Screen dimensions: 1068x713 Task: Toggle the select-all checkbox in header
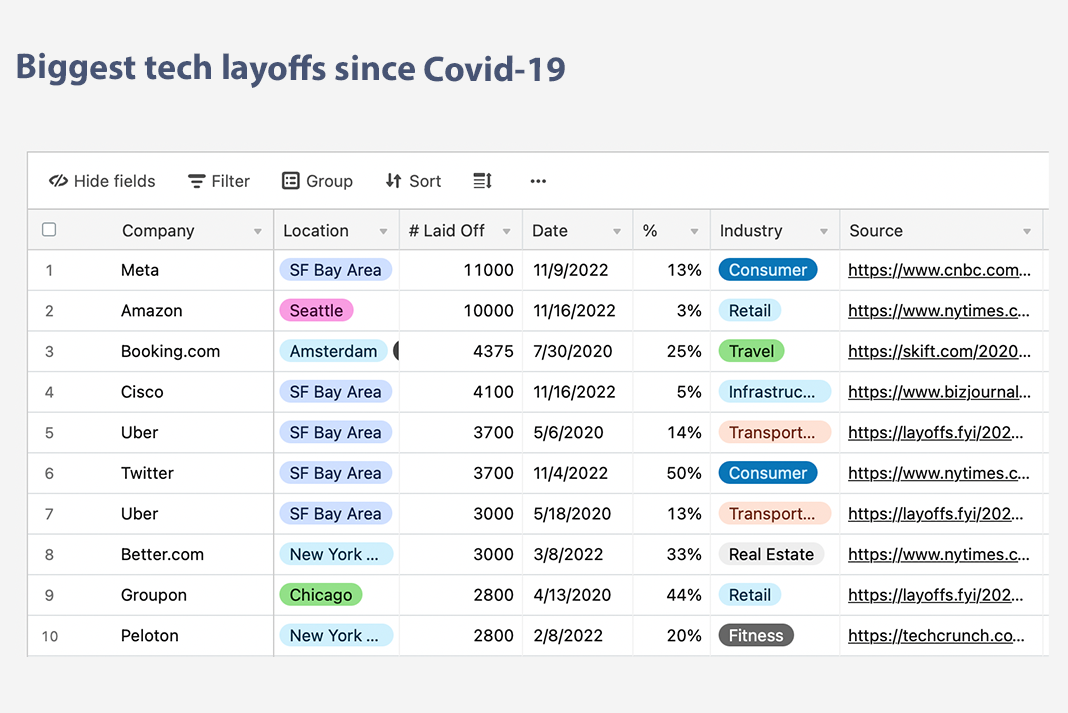[x=49, y=229]
